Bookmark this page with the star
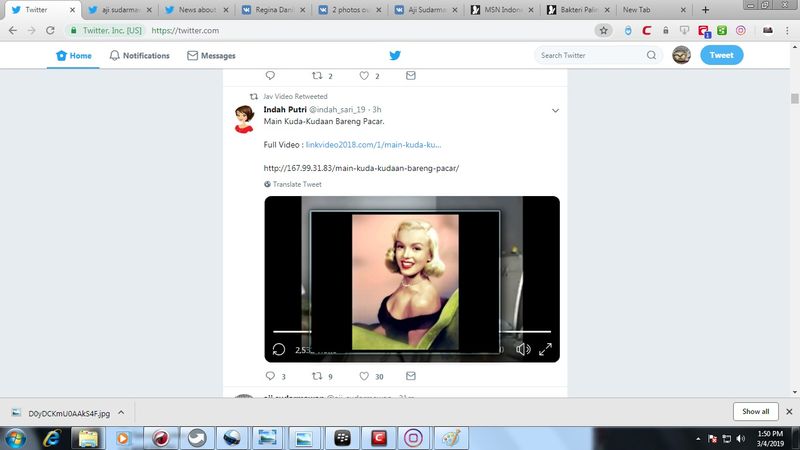Viewport: 800px width, 450px height. coord(604,31)
